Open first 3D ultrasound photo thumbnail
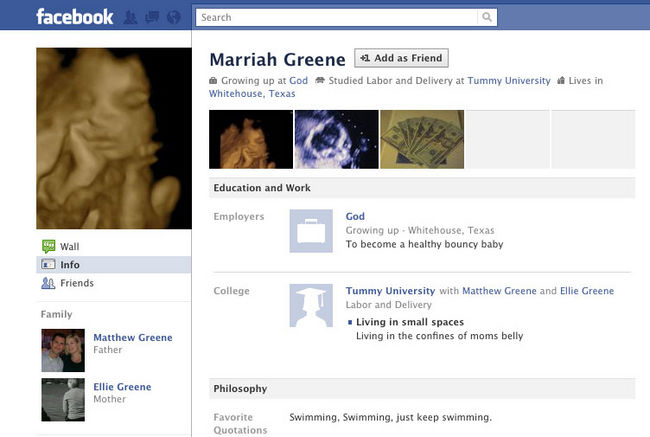The height and width of the screenshot is (437, 650). pos(251,139)
